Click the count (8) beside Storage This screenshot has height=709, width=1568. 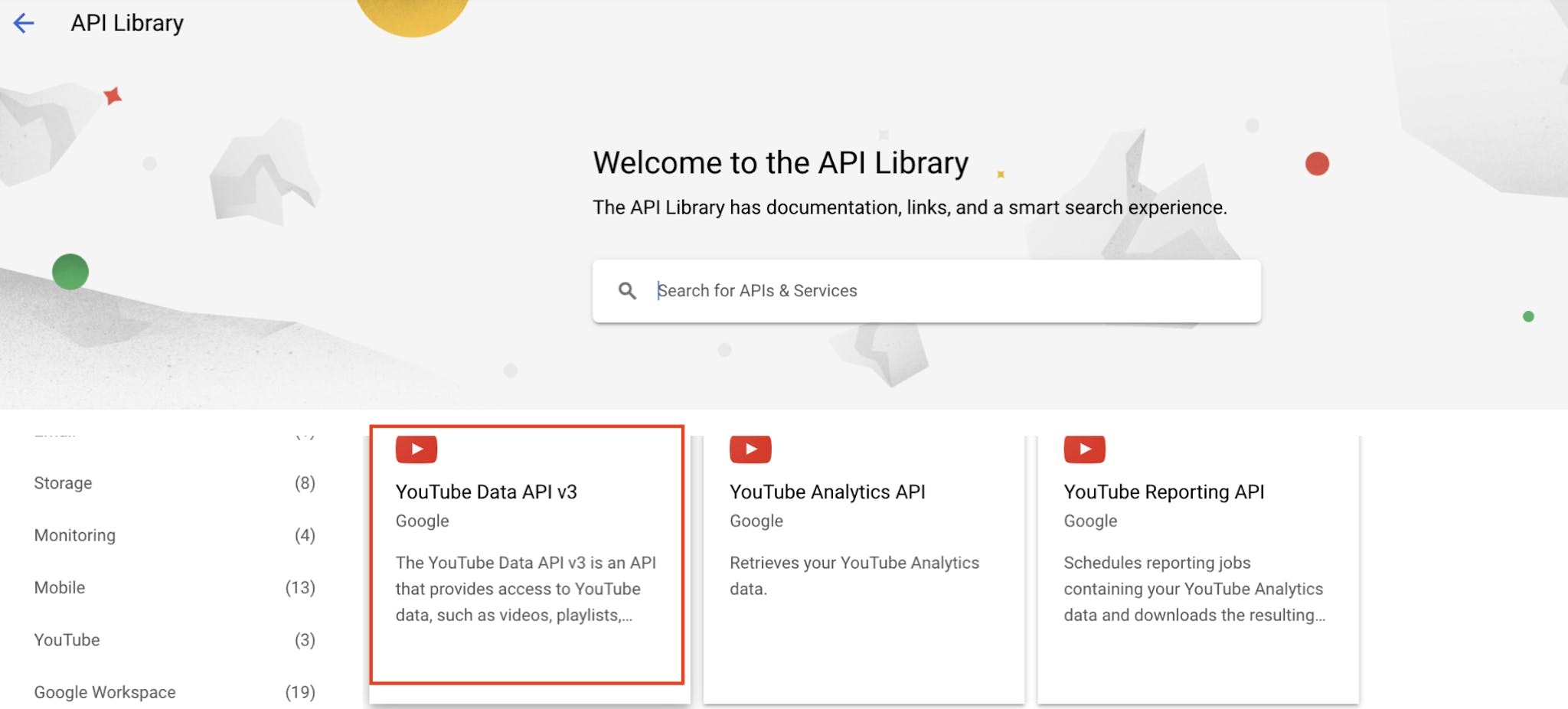(x=306, y=482)
